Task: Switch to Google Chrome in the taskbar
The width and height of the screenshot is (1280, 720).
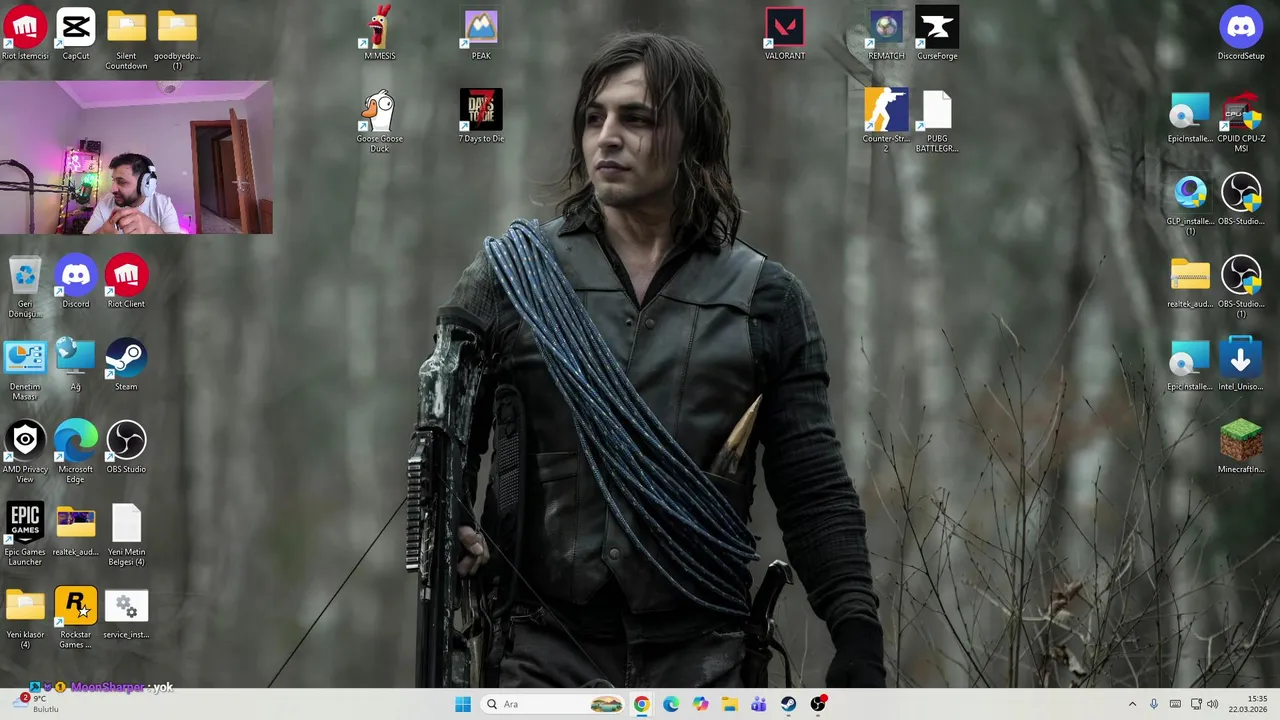Action: (641, 704)
